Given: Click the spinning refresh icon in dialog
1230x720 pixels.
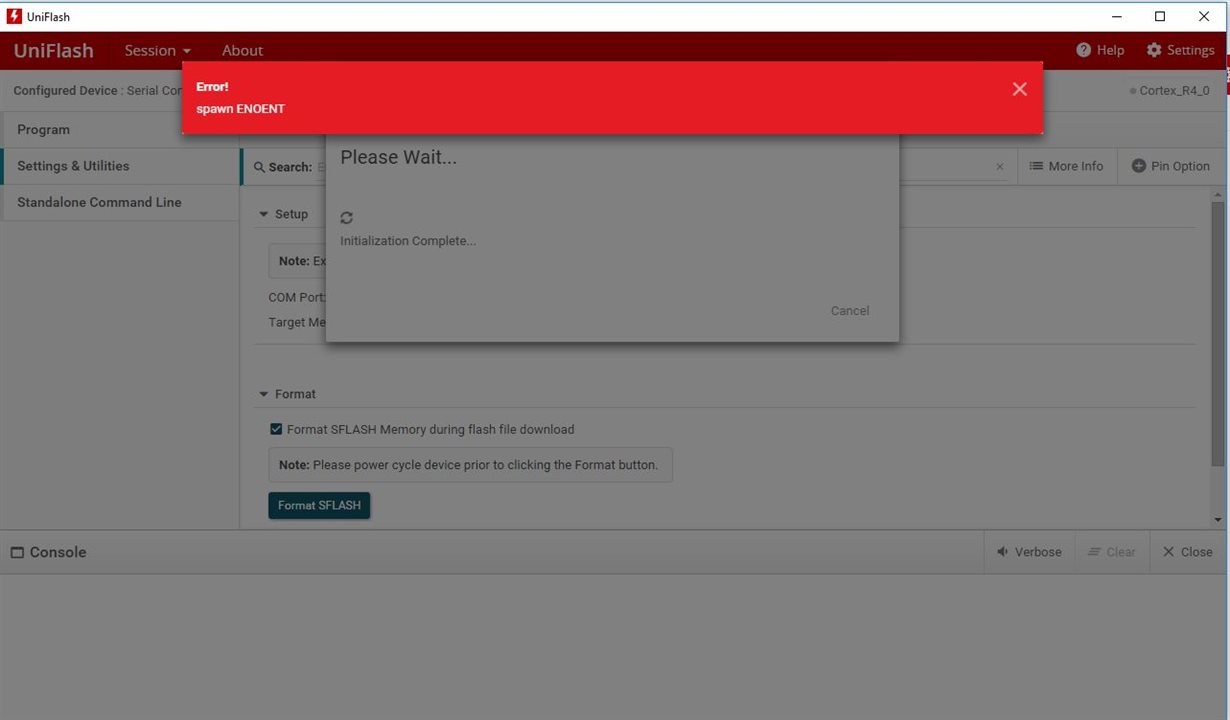Looking at the screenshot, I should (x=347, y=217).
